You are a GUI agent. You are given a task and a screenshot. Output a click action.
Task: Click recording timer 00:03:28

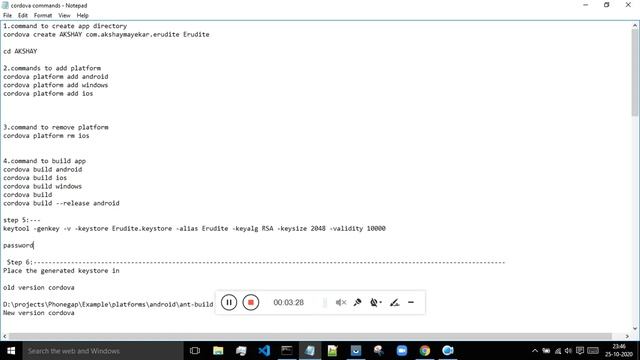[289, 302]
